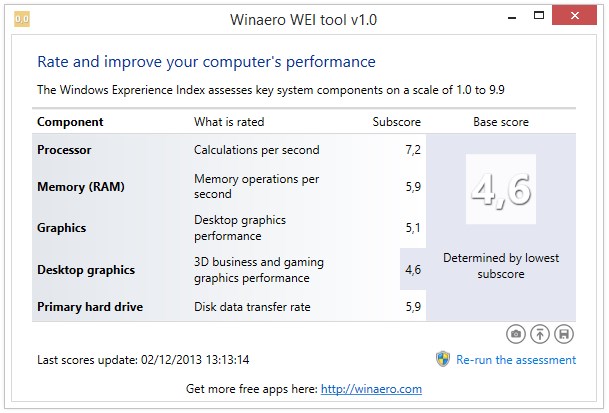Re-run the assessment

click(516, 360)
